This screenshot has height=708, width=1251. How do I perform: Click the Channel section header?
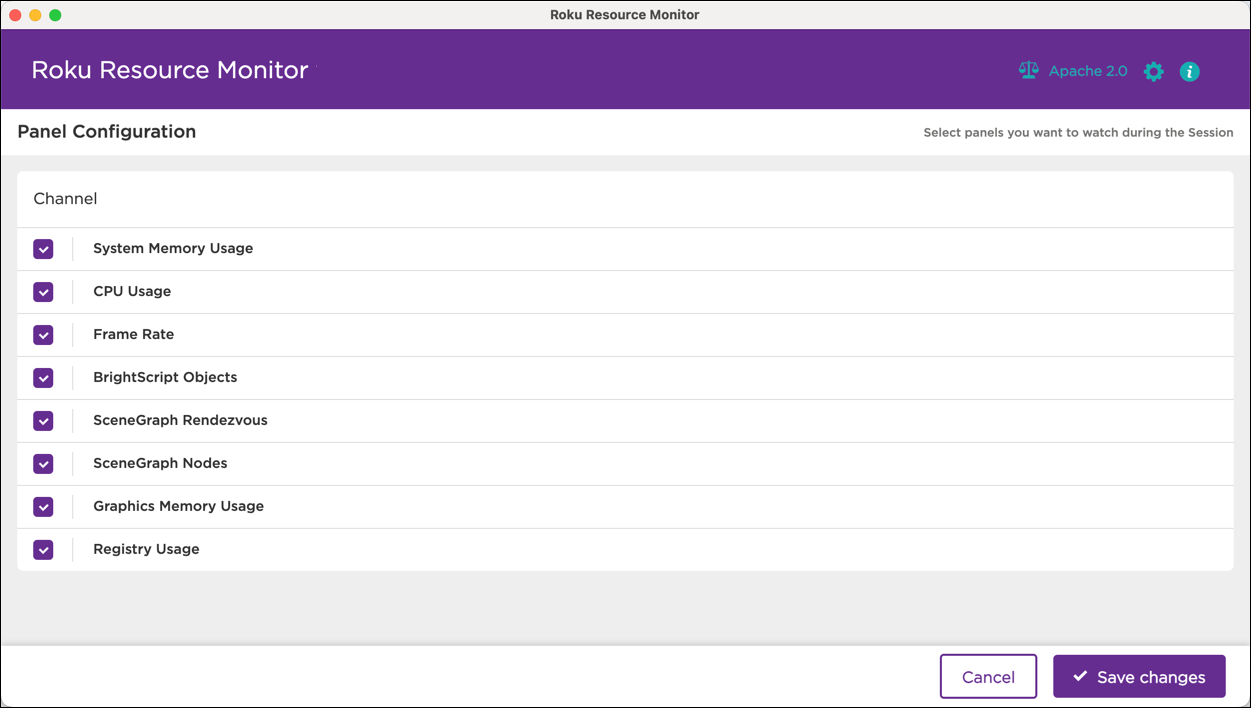[65, 198]
